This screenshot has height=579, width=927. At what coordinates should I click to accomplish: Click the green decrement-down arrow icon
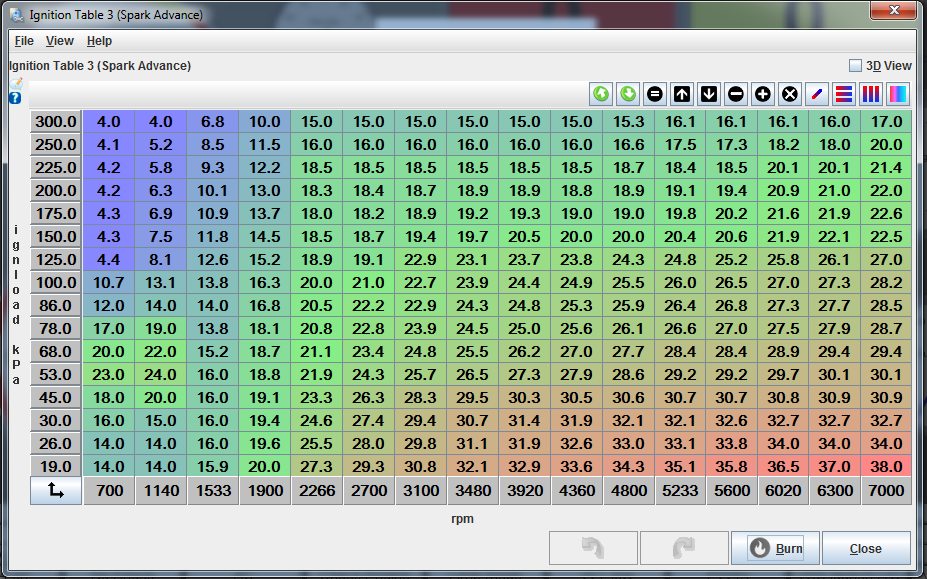click(628, 93)
